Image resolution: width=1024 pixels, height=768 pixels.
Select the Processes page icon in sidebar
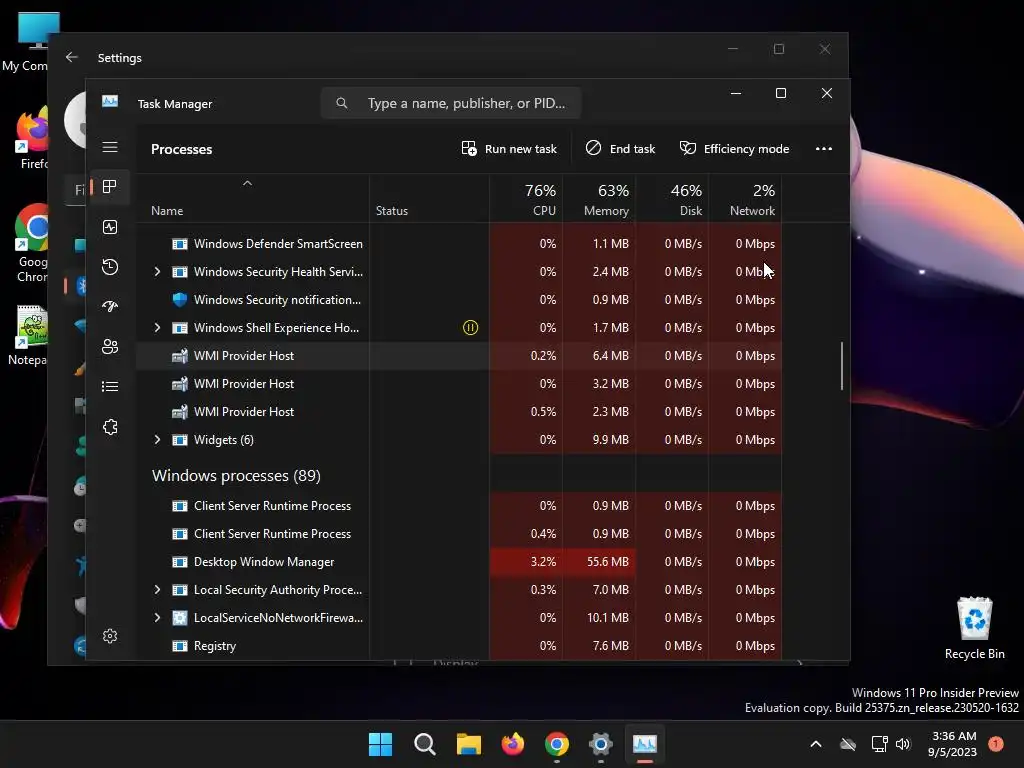click(x=110, y=187)
